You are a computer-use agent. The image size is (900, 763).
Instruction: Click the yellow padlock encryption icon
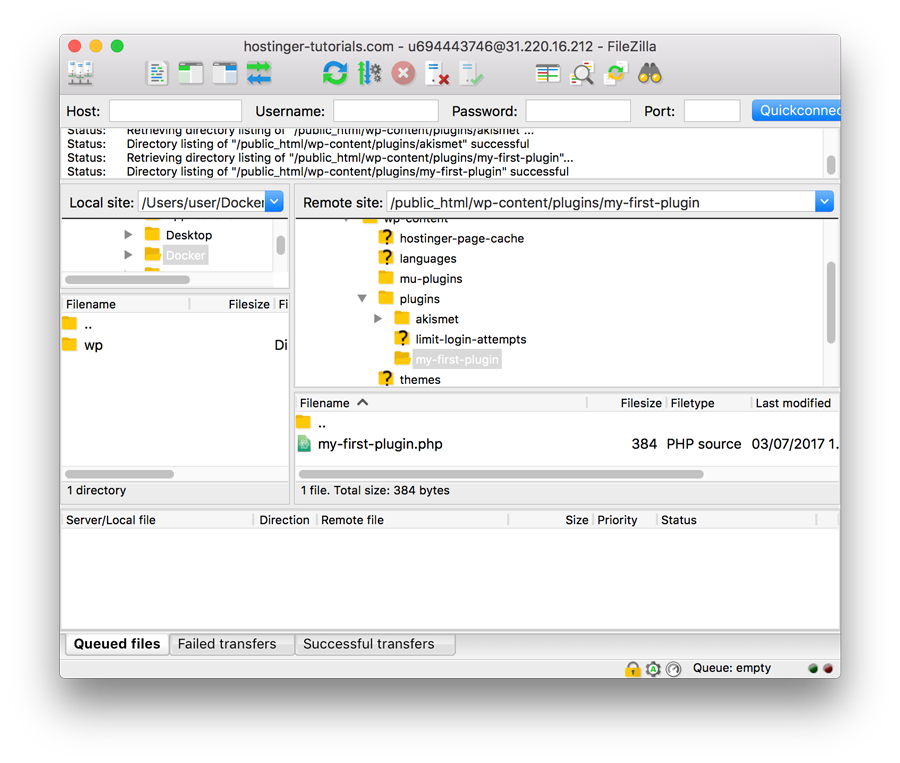coord(633,669)
